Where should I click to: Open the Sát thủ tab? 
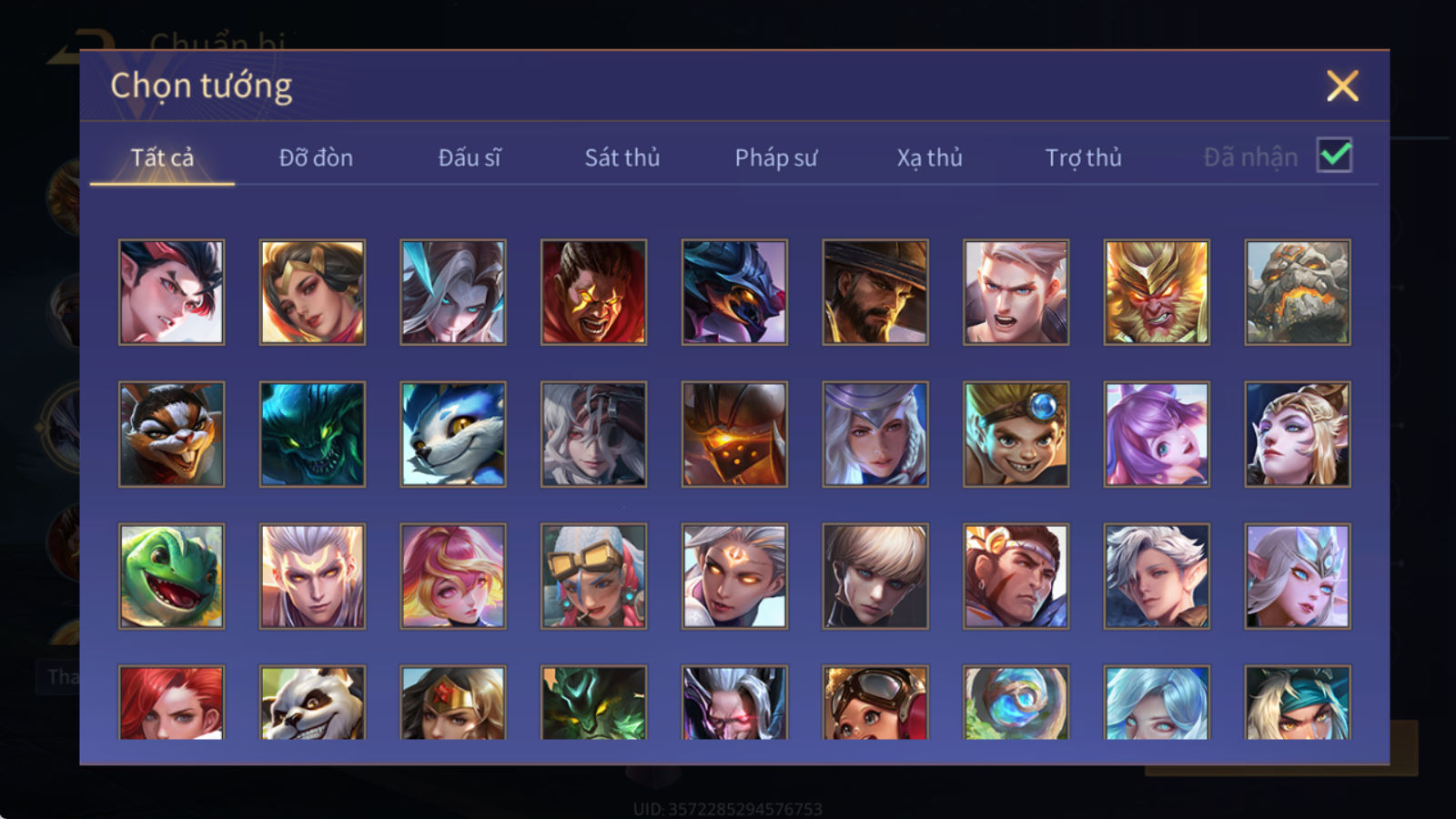[x=622, y=157]
